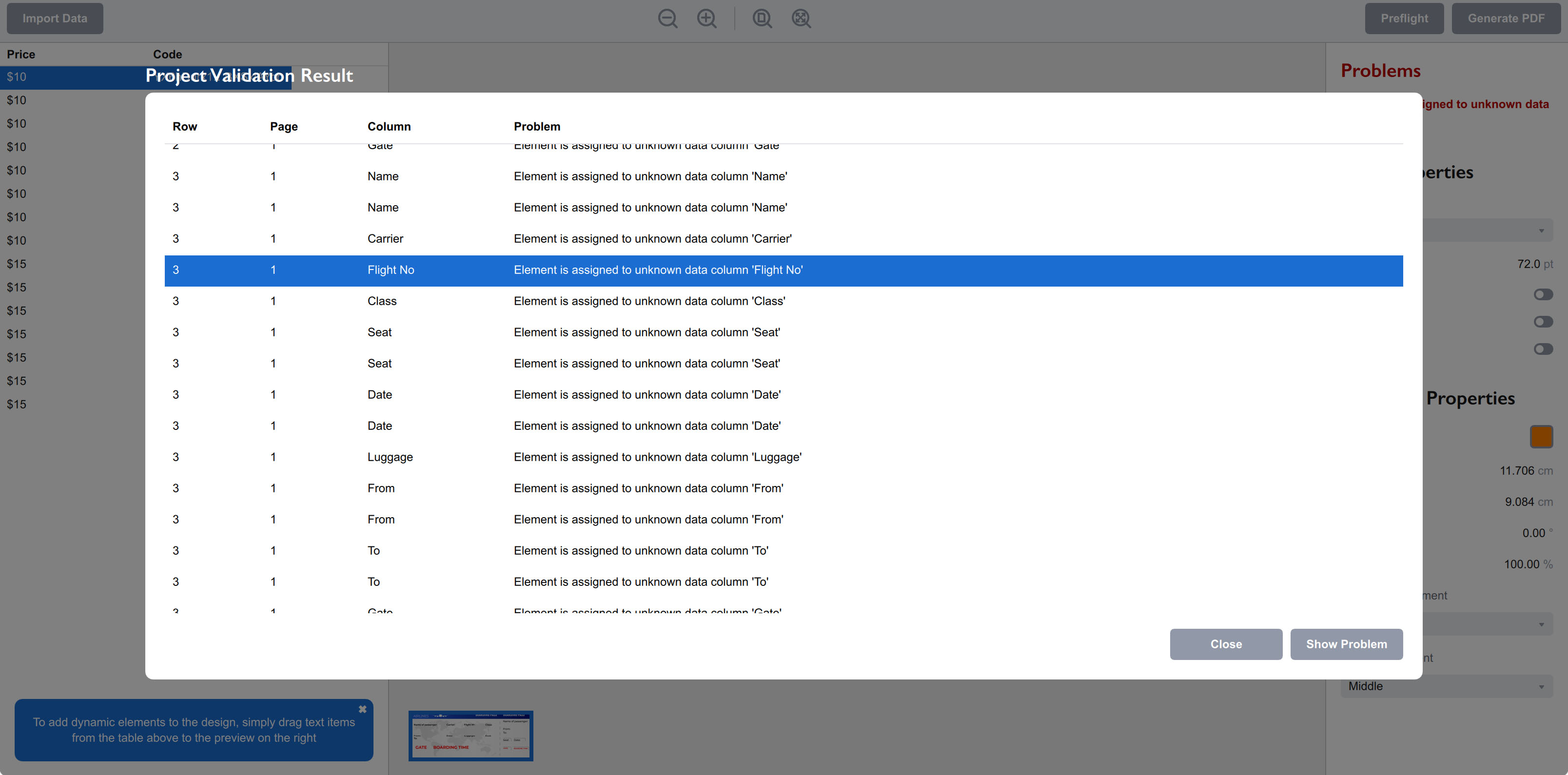Select the fit-to-page zoom icon
This screenshot has width=1568, height=775.
tap(762, 18)
